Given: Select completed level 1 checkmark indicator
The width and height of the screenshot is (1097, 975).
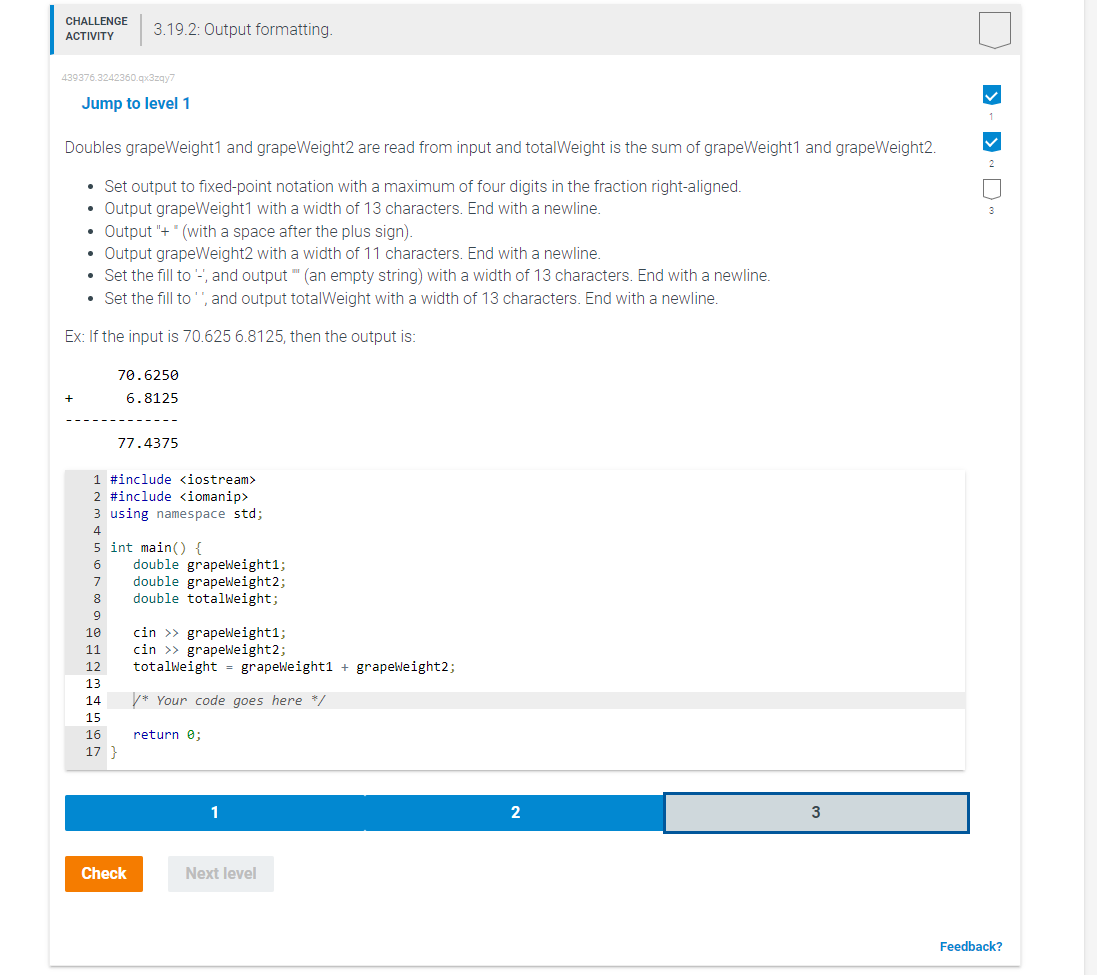Looking at the screenshot, I should (991, 94).
